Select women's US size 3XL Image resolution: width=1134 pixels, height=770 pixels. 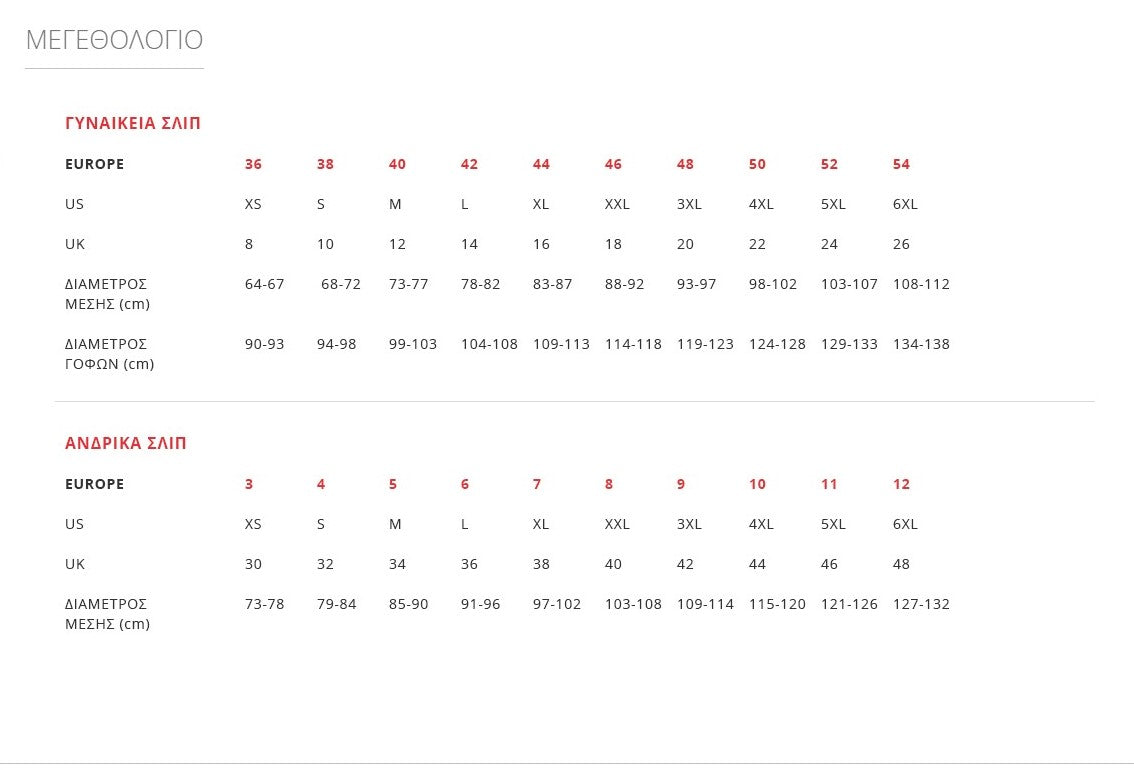coord(689,205)
